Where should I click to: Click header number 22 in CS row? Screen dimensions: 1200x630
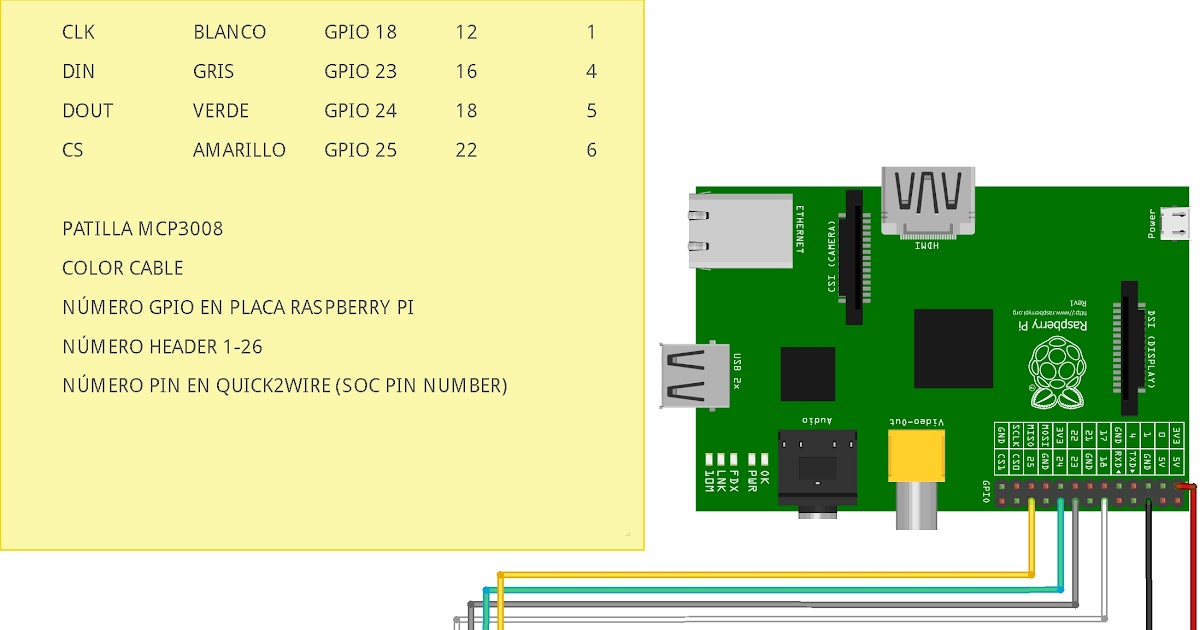[466, 150]
